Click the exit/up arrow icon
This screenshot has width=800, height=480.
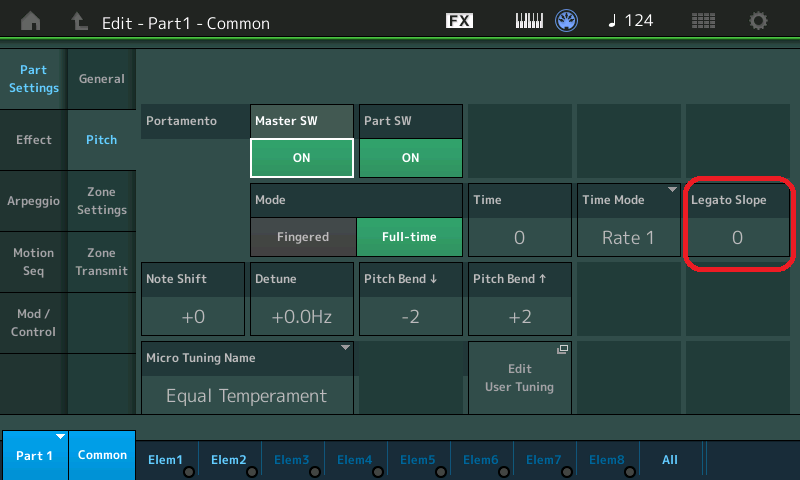tap(79, 21)
